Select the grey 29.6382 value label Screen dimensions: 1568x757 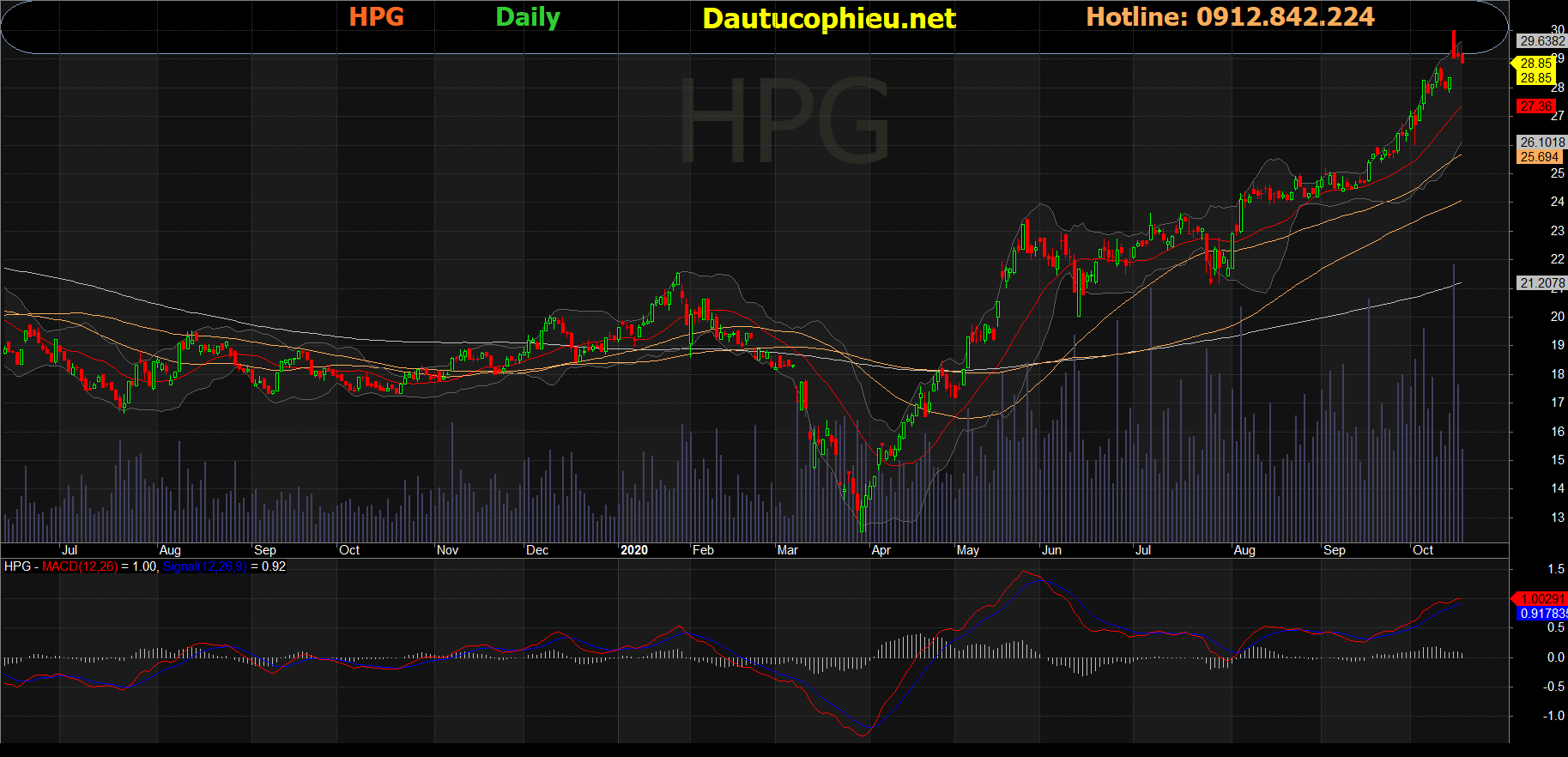(x=1541, y=41)
